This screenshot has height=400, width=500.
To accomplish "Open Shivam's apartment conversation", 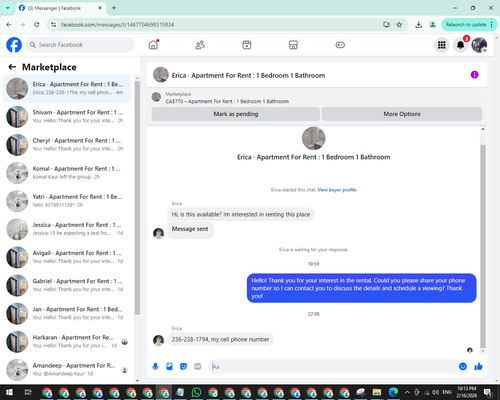I will point(67,116).
